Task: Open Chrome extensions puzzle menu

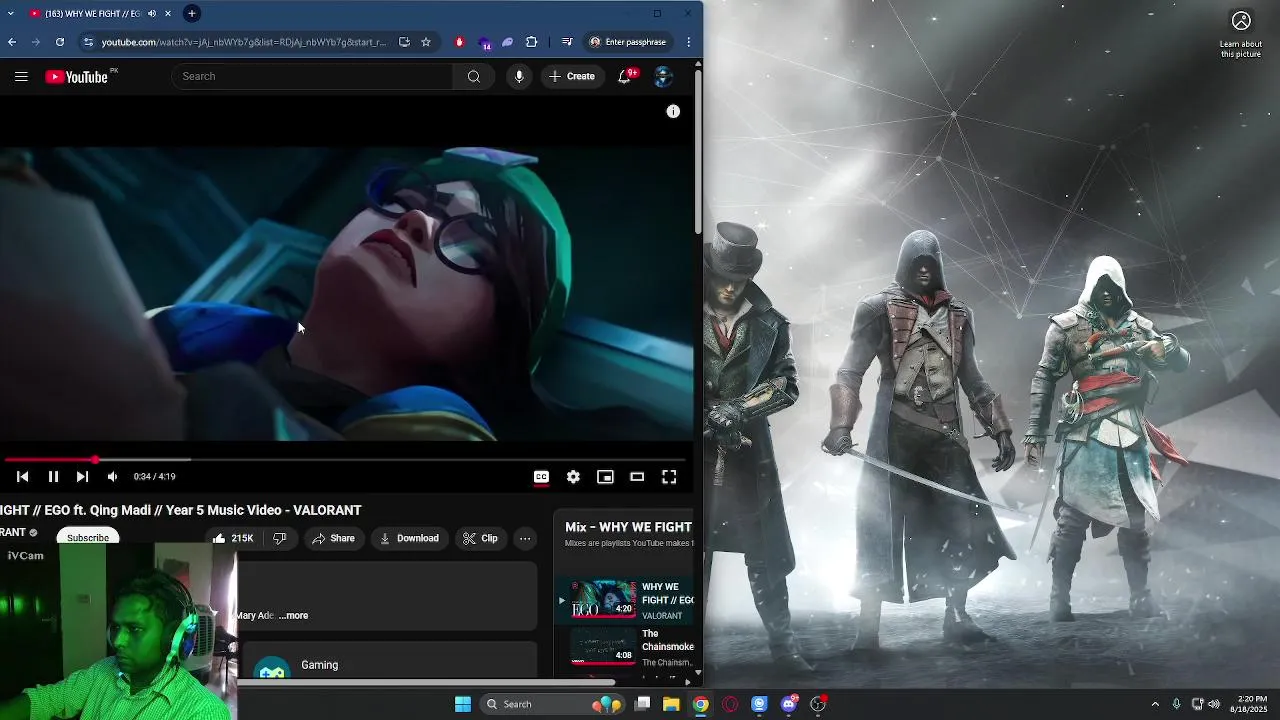Action: [531, 42]
